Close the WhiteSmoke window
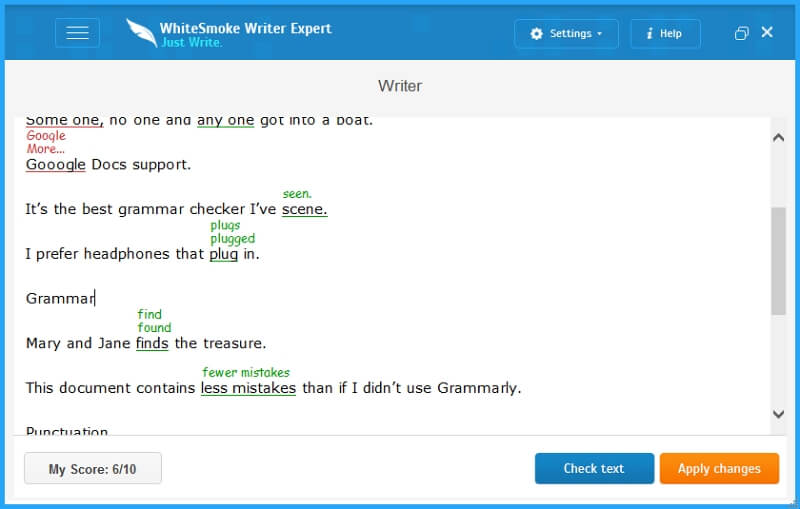Viewport: 800px width, 509px height. [767, 32]
